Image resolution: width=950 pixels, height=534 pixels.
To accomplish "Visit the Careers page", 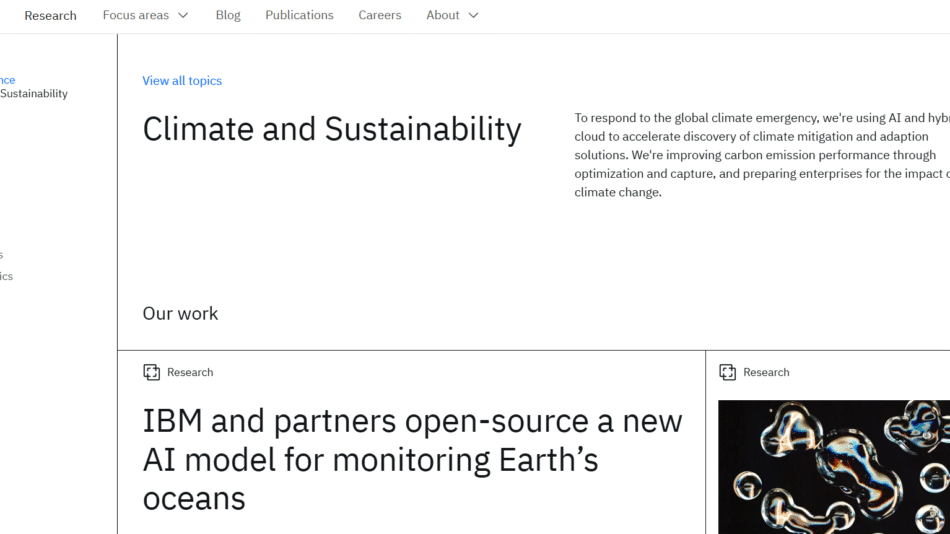I will point(380,15).
